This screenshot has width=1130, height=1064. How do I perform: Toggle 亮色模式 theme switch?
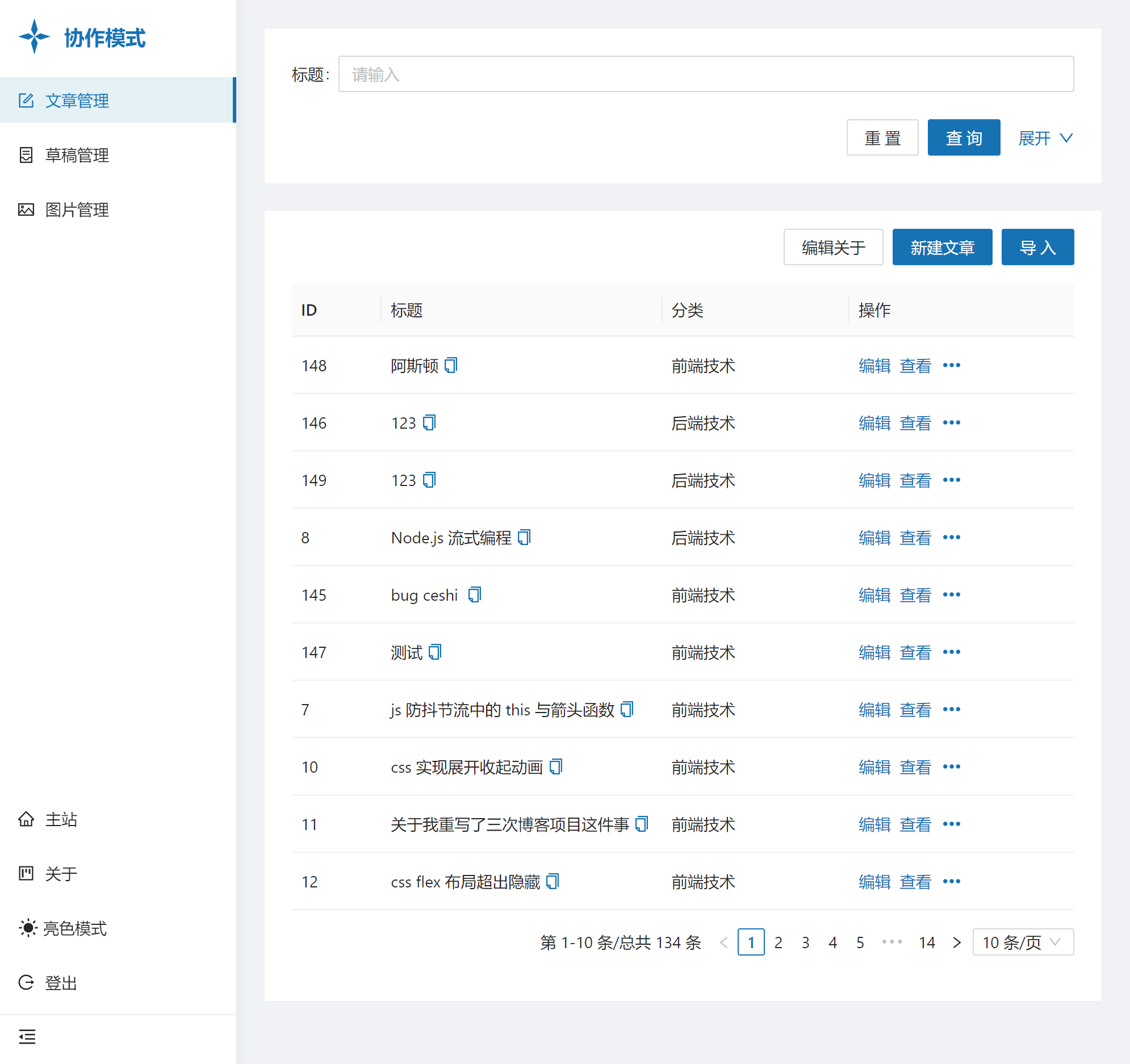(x=62, y=928)
